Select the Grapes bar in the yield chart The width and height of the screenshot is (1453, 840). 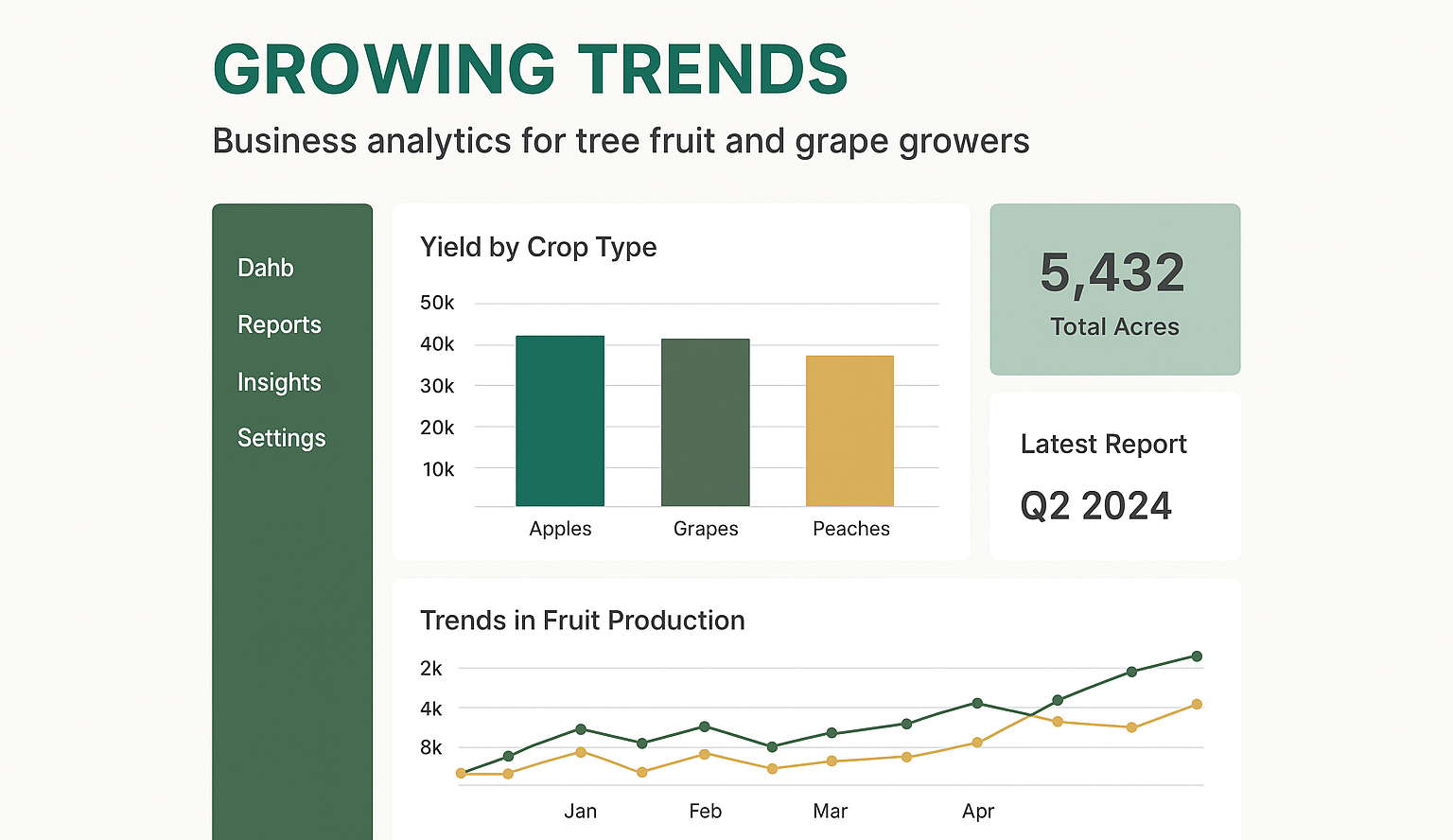point(705,423)
